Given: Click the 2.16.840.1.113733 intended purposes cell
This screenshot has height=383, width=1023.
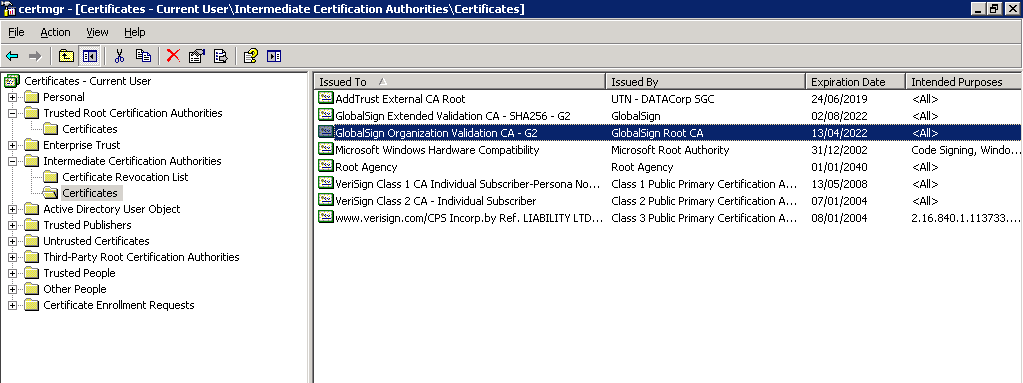Looking at the screenshot, I should (966, 218).
